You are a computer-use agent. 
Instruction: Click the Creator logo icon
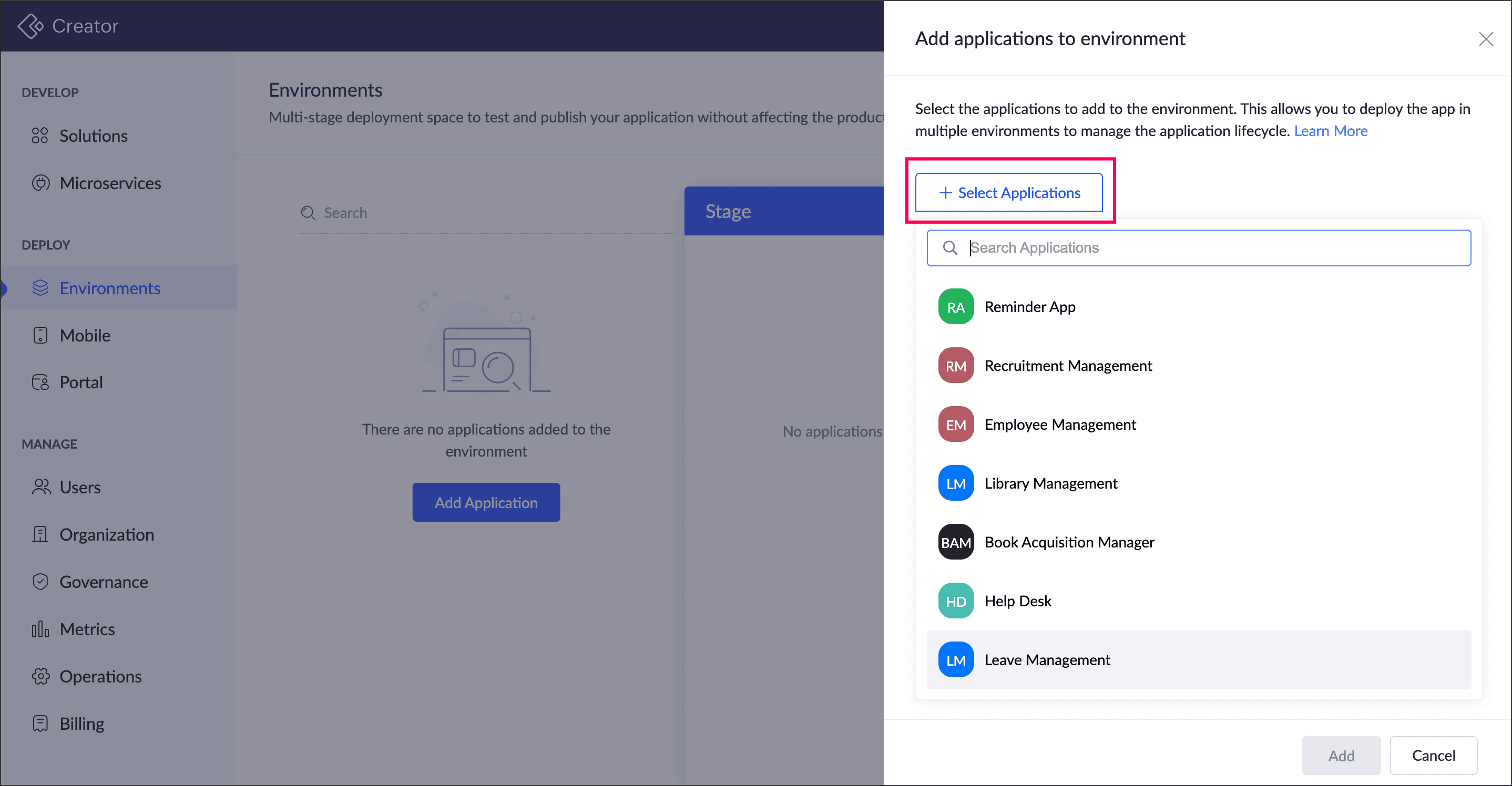(x=30, y=26)
